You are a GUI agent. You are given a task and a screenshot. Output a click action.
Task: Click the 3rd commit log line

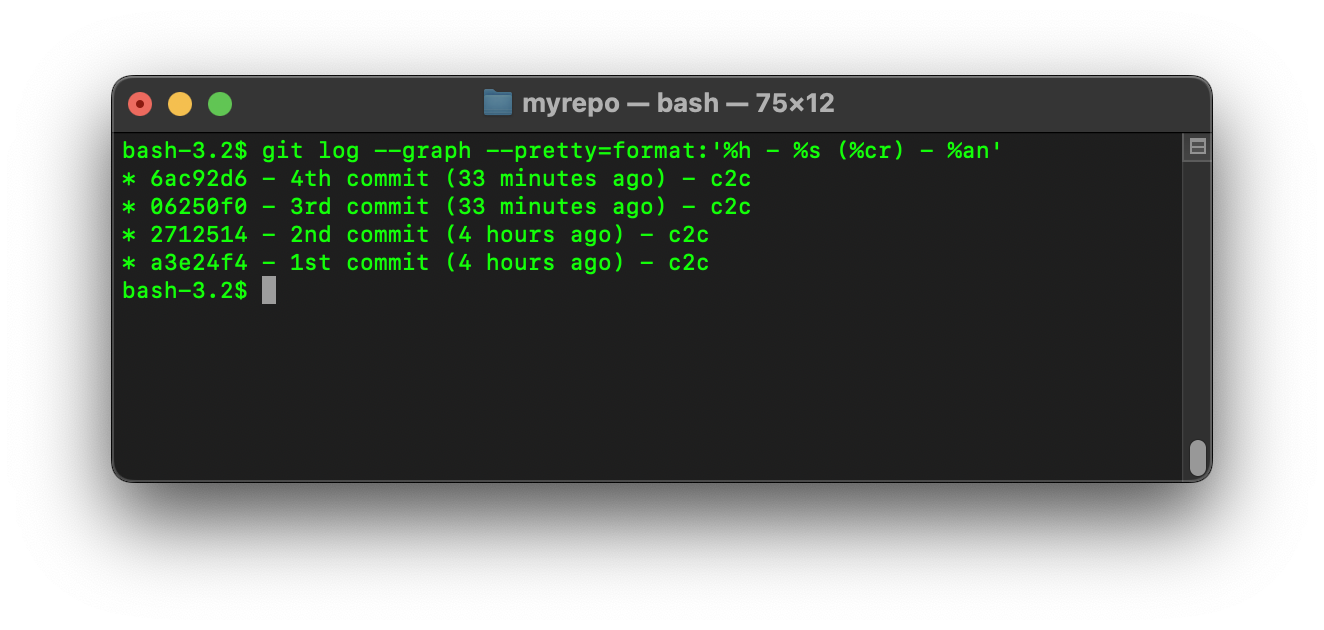[x=435, y=207]
